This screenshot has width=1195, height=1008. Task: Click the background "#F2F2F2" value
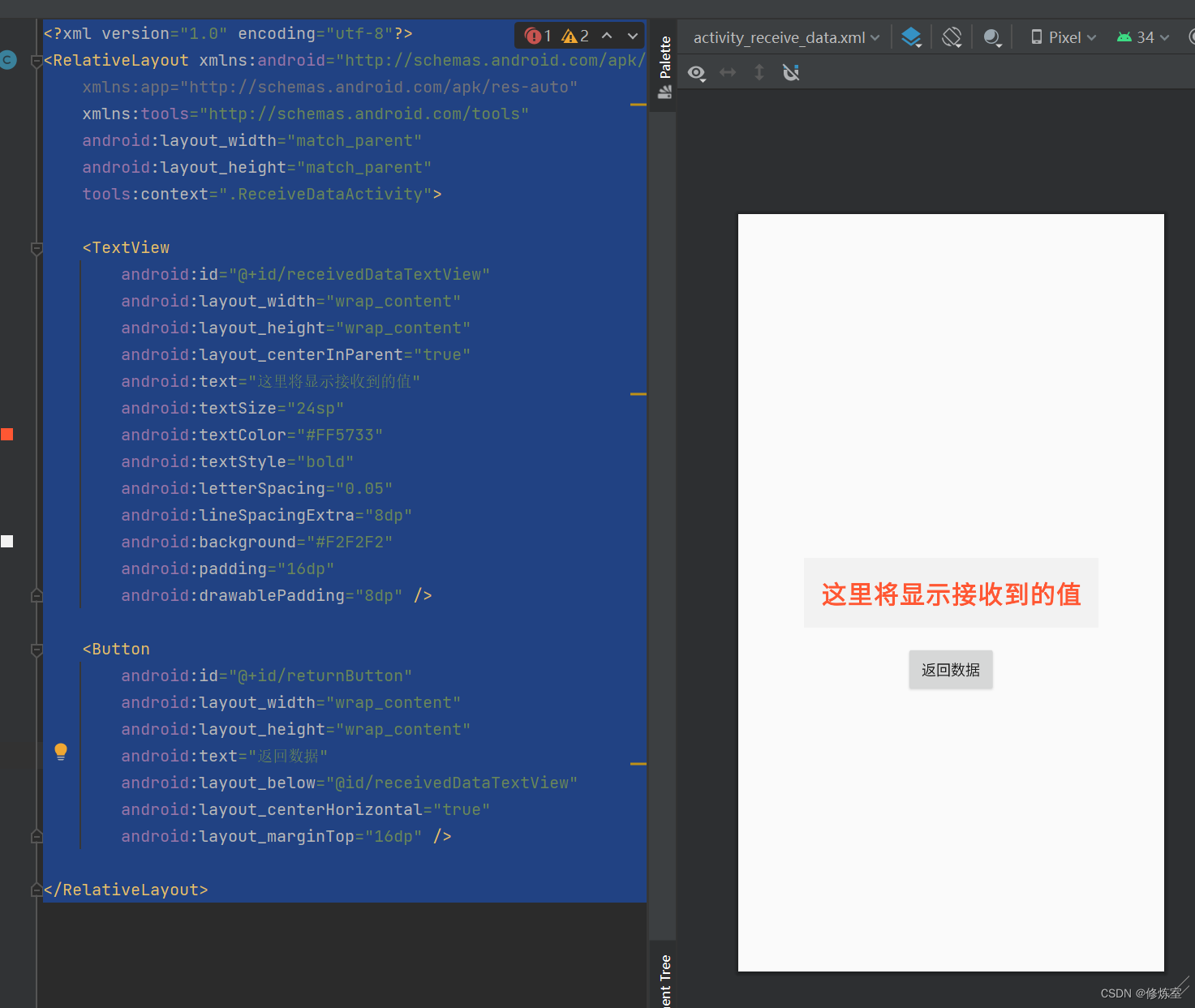click(x=350, y=542)
